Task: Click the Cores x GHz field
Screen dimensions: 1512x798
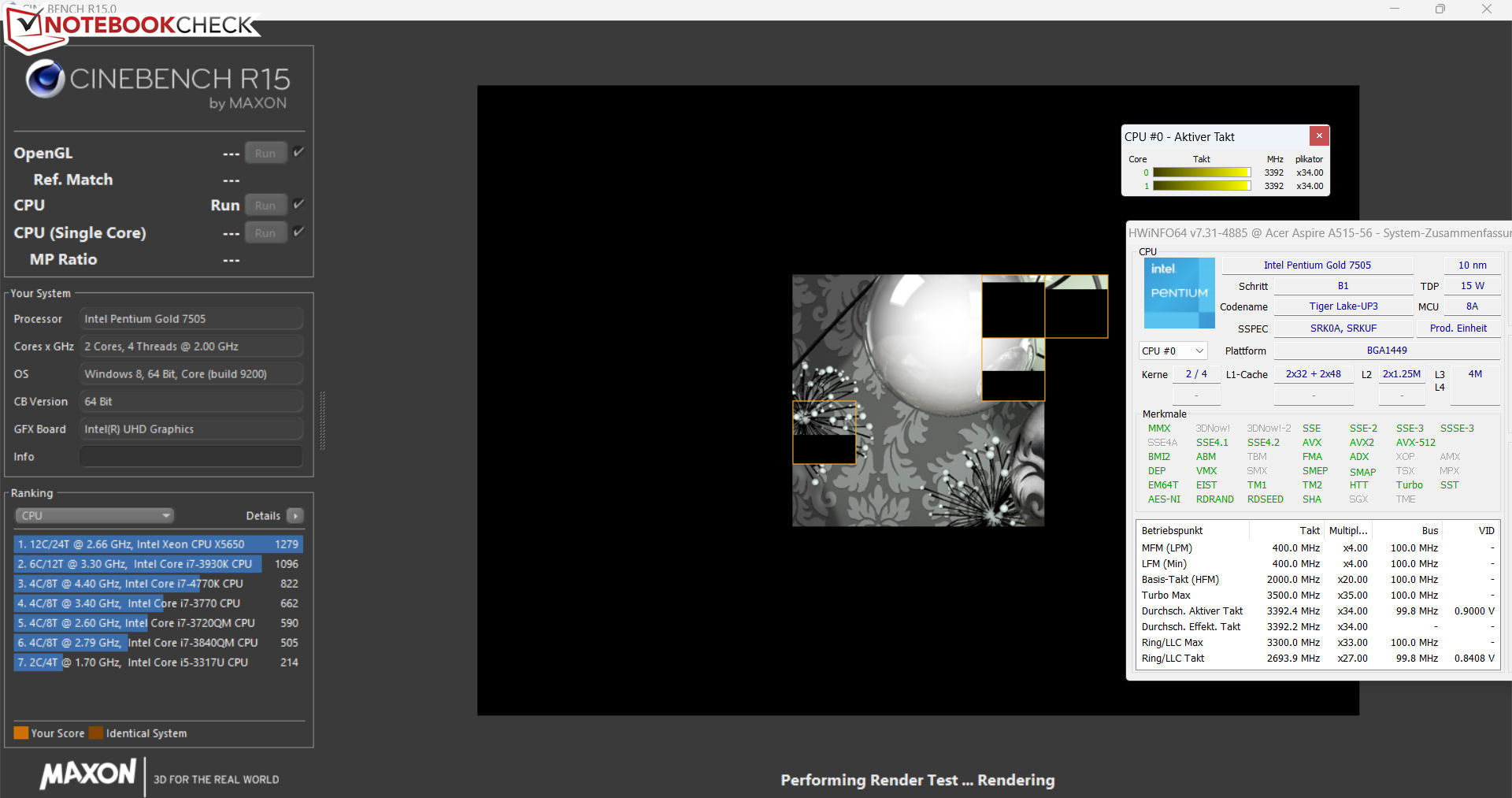Action: tap(191, 347)
